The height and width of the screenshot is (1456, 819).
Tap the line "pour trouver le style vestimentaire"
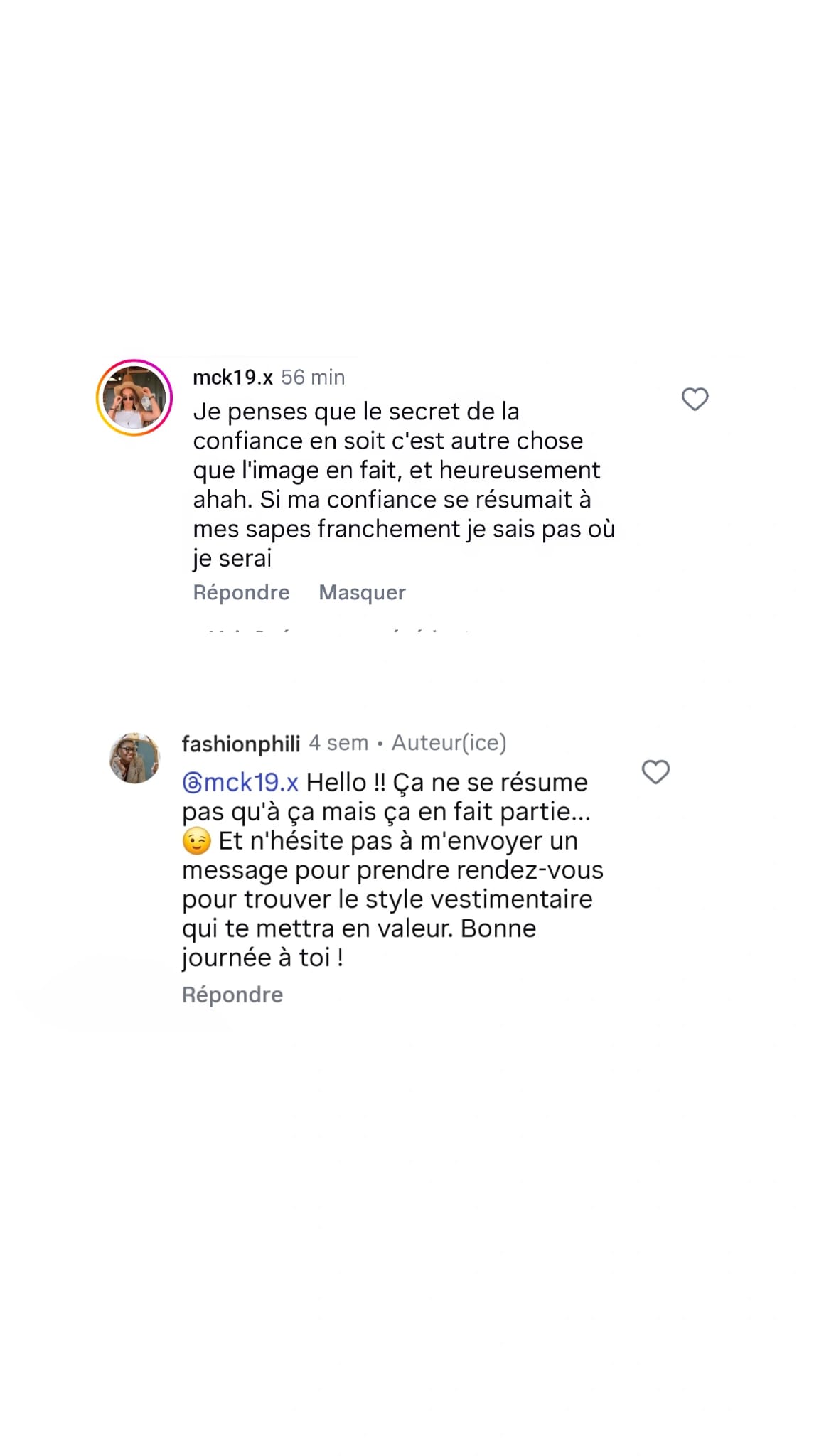point(387,899)
